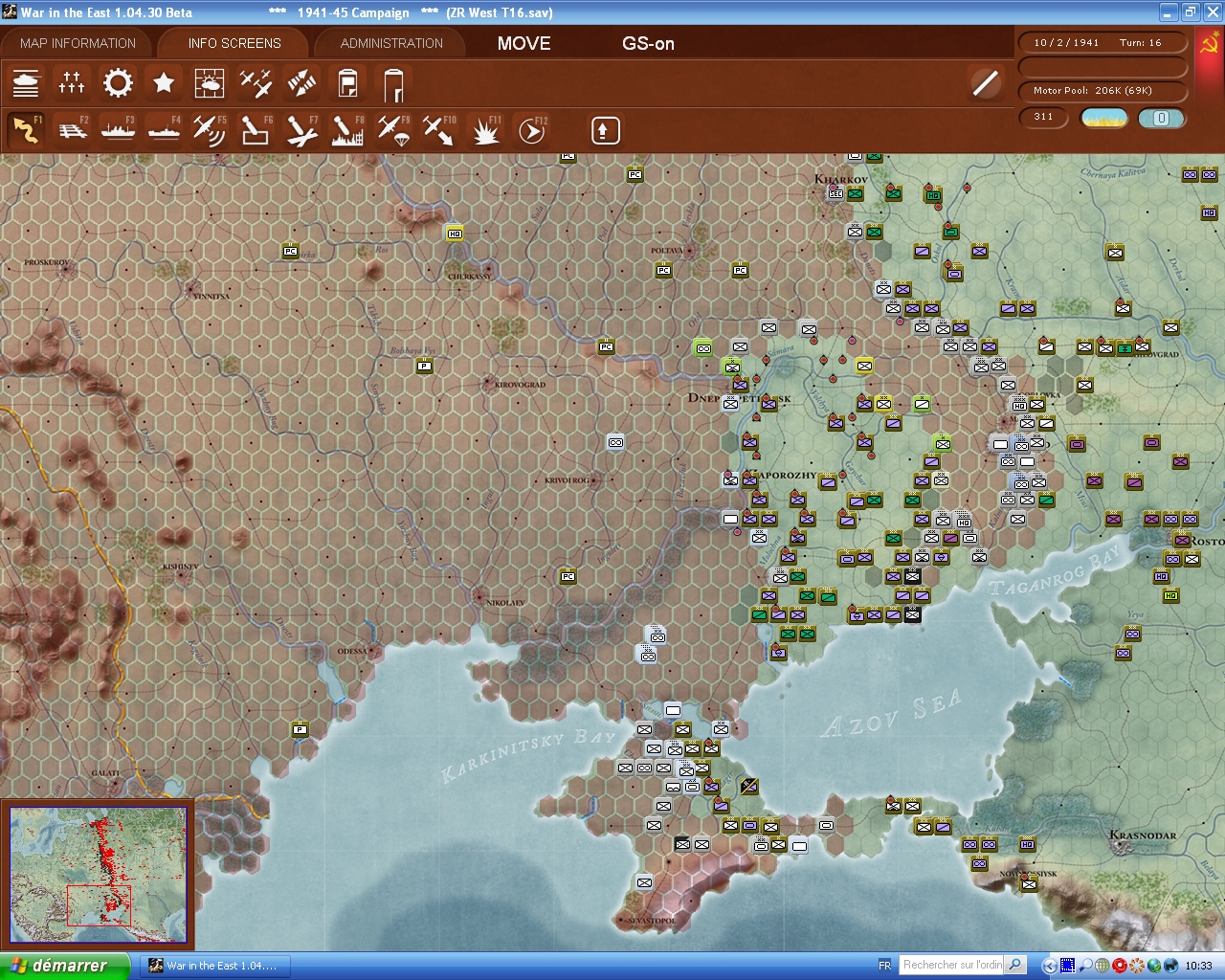
Task: Click the 311 value box
Action: [1045, 118]
